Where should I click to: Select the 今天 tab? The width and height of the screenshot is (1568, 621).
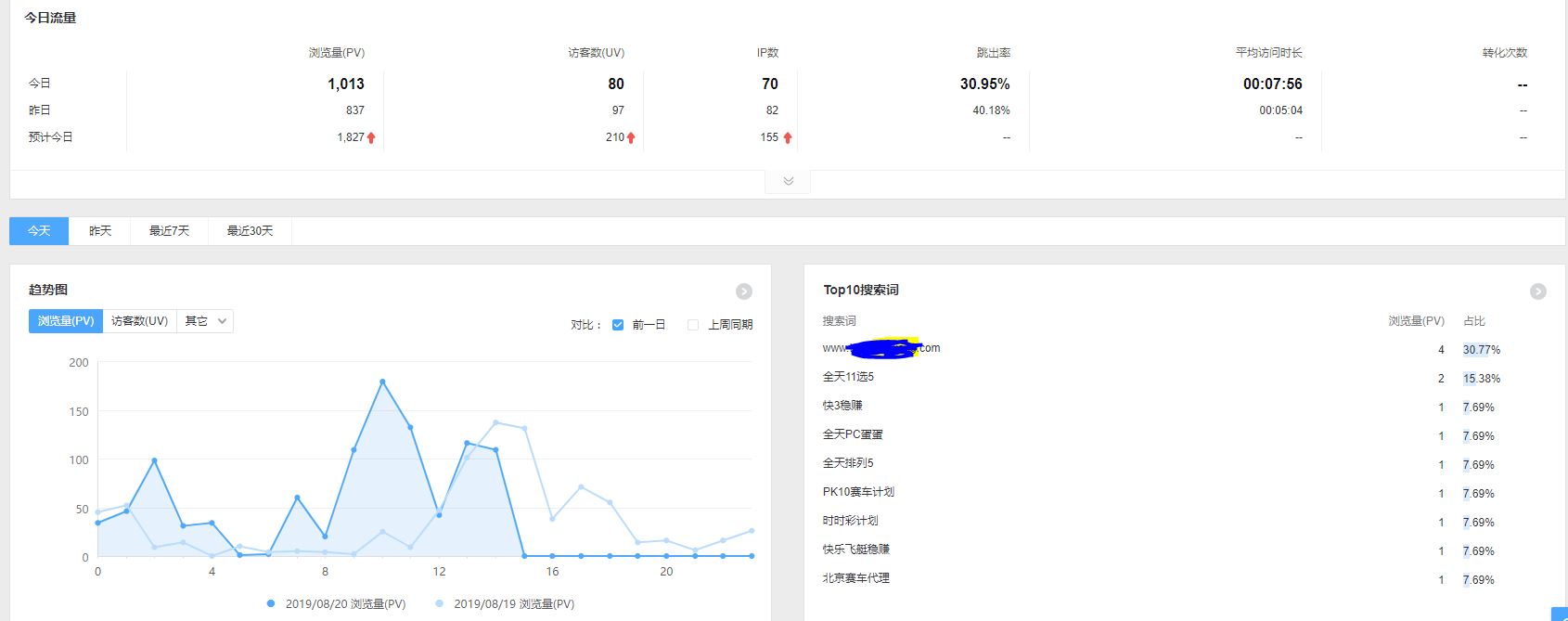39,231
